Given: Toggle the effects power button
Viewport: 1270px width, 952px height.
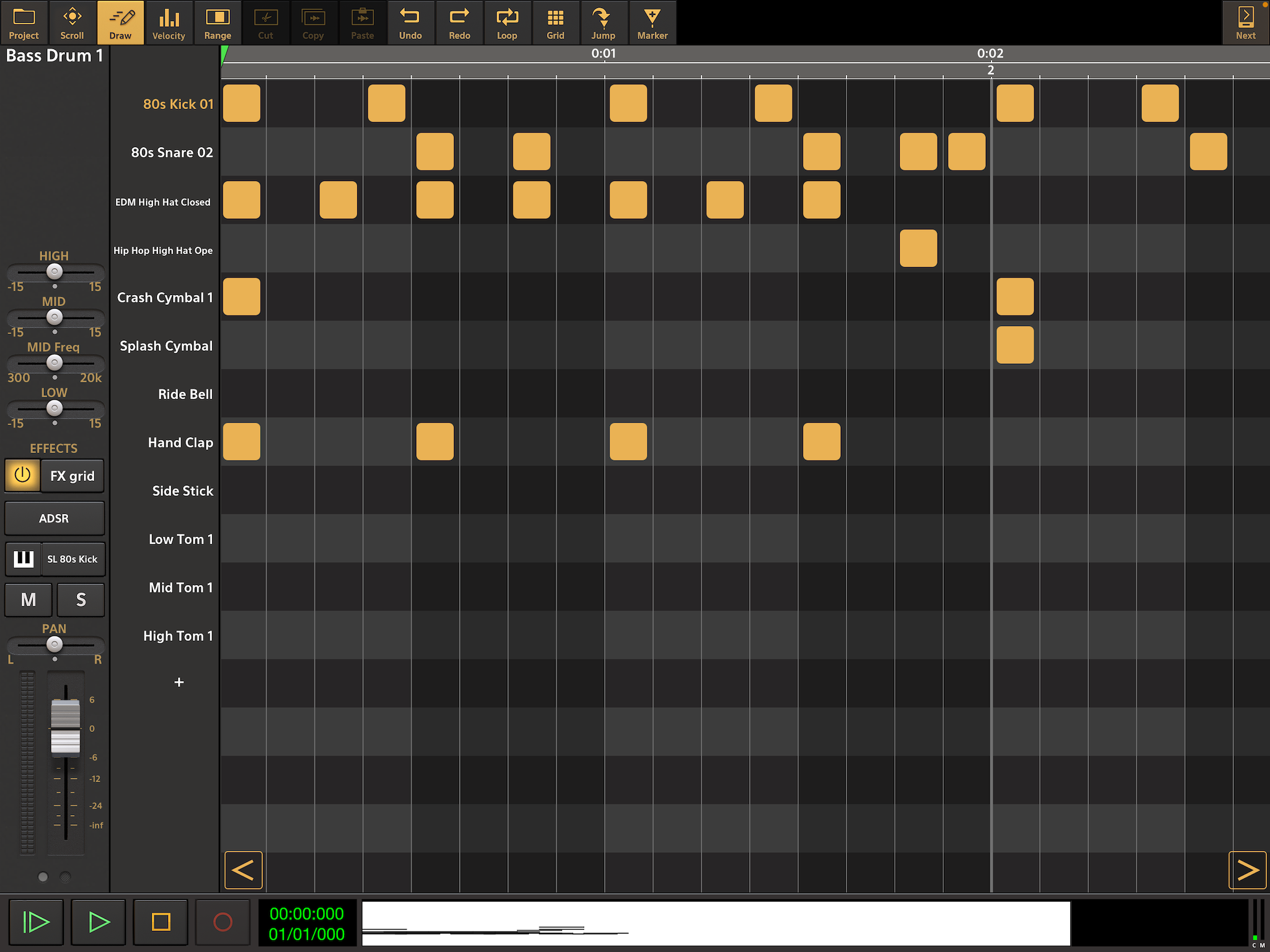Looking at the screenshot, I should [22, 475].
